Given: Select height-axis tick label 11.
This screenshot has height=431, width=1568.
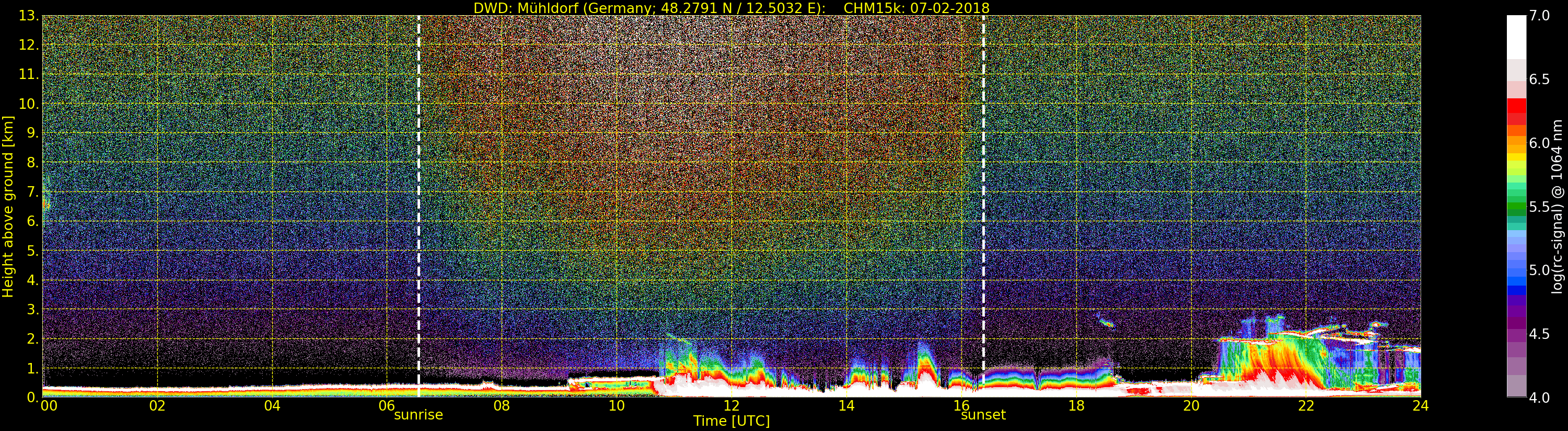Looking at the screenshot, I should (29, 74).
